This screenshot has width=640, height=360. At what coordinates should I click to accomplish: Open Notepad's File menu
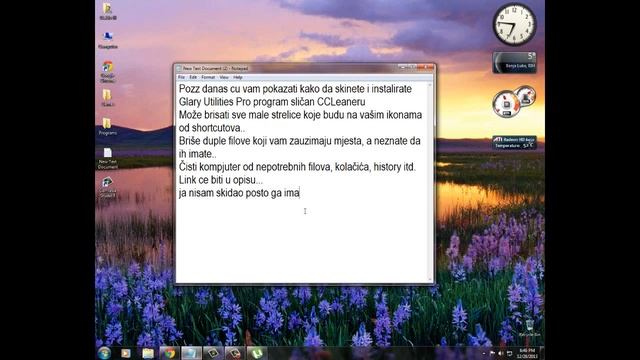(181, 77)
